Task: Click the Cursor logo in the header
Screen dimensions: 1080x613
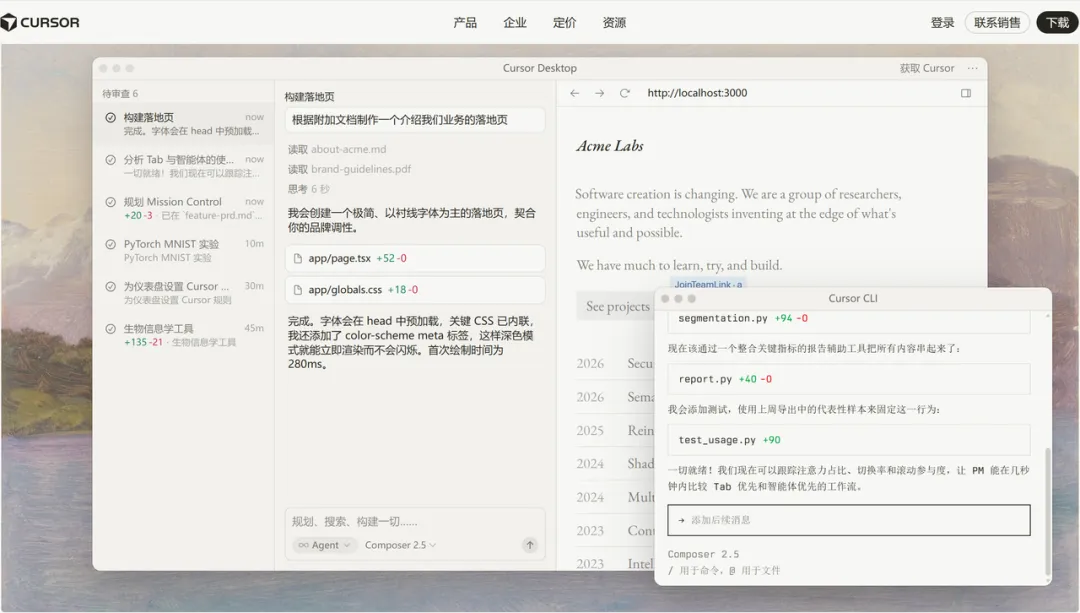Action: 40,22
